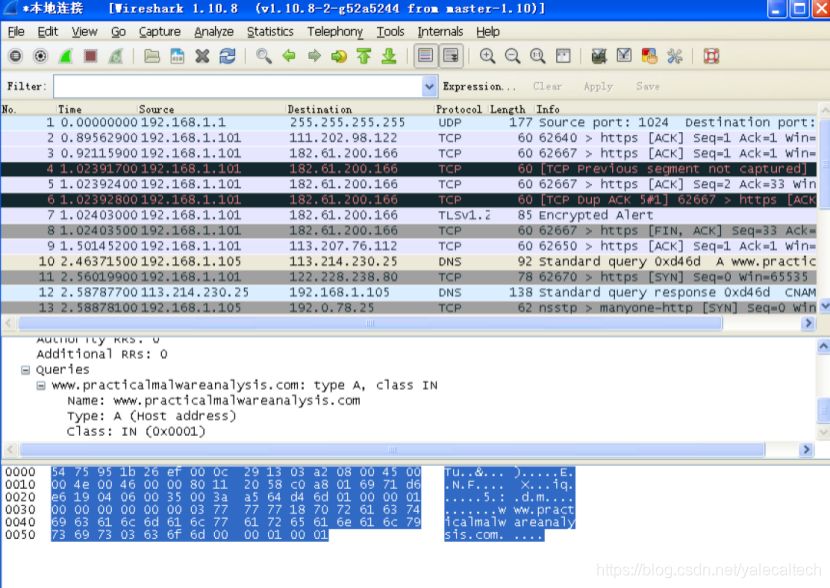Click into the display Filter field
Viewport: 830px width, 588px height.
[x=238, y=86]
